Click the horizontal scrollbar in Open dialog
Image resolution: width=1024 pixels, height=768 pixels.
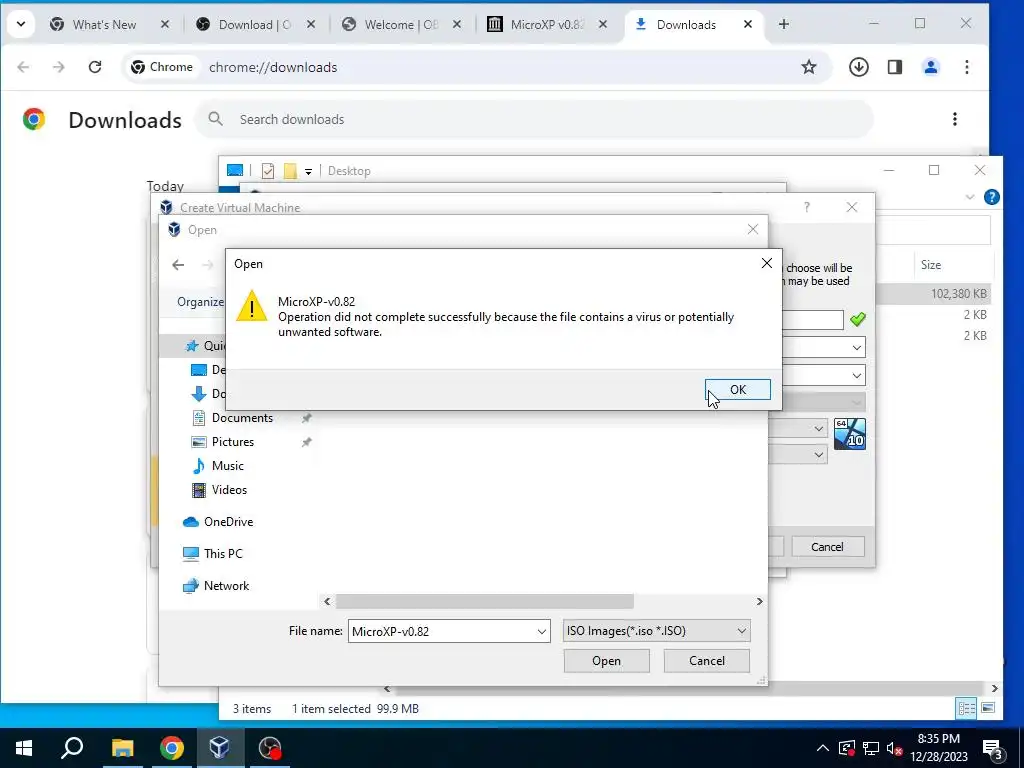click(x=485, y=601)
